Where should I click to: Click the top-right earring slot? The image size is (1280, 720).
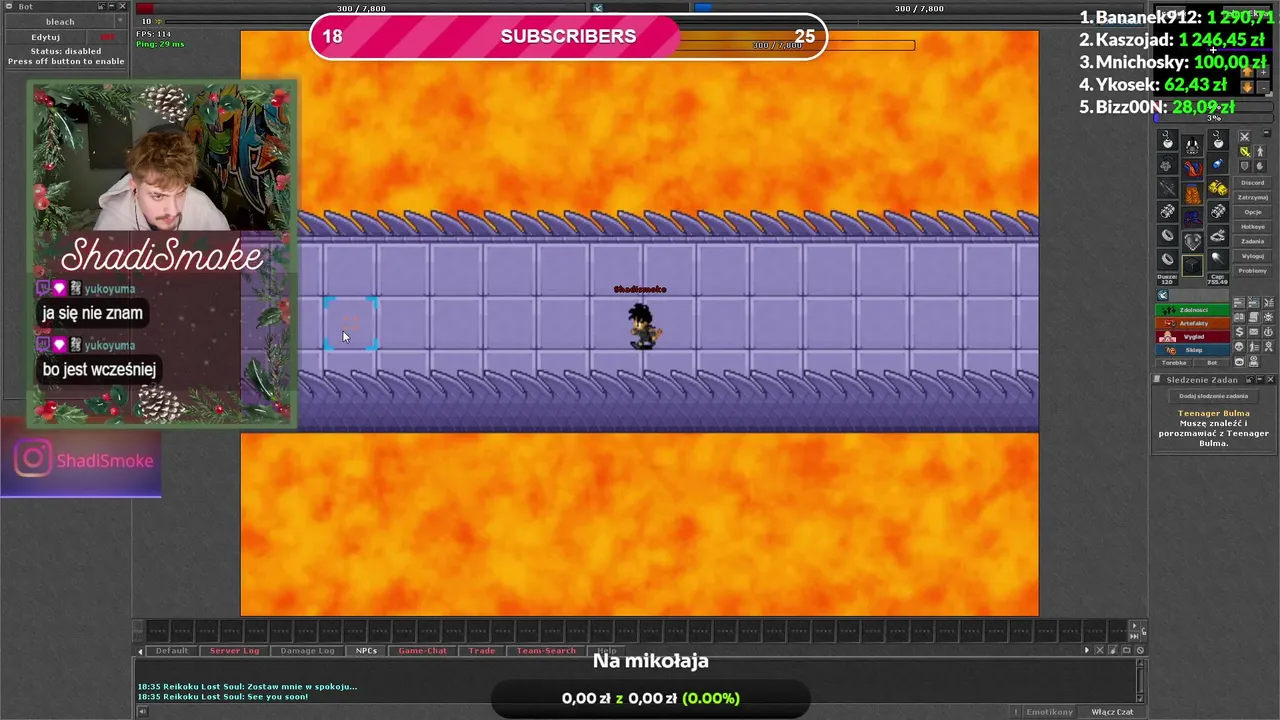tap(1218, 139)
